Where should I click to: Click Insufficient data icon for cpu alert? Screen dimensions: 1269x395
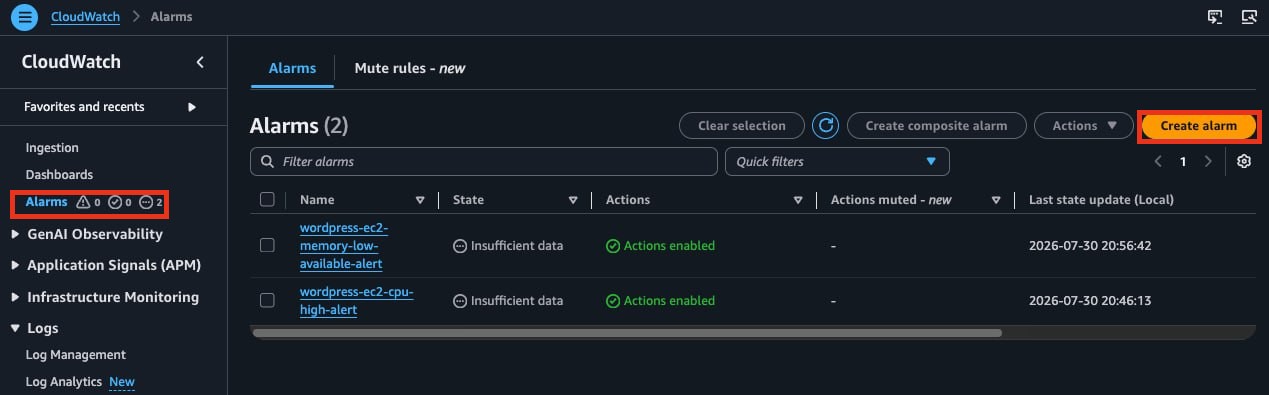(x=460, y=301)
